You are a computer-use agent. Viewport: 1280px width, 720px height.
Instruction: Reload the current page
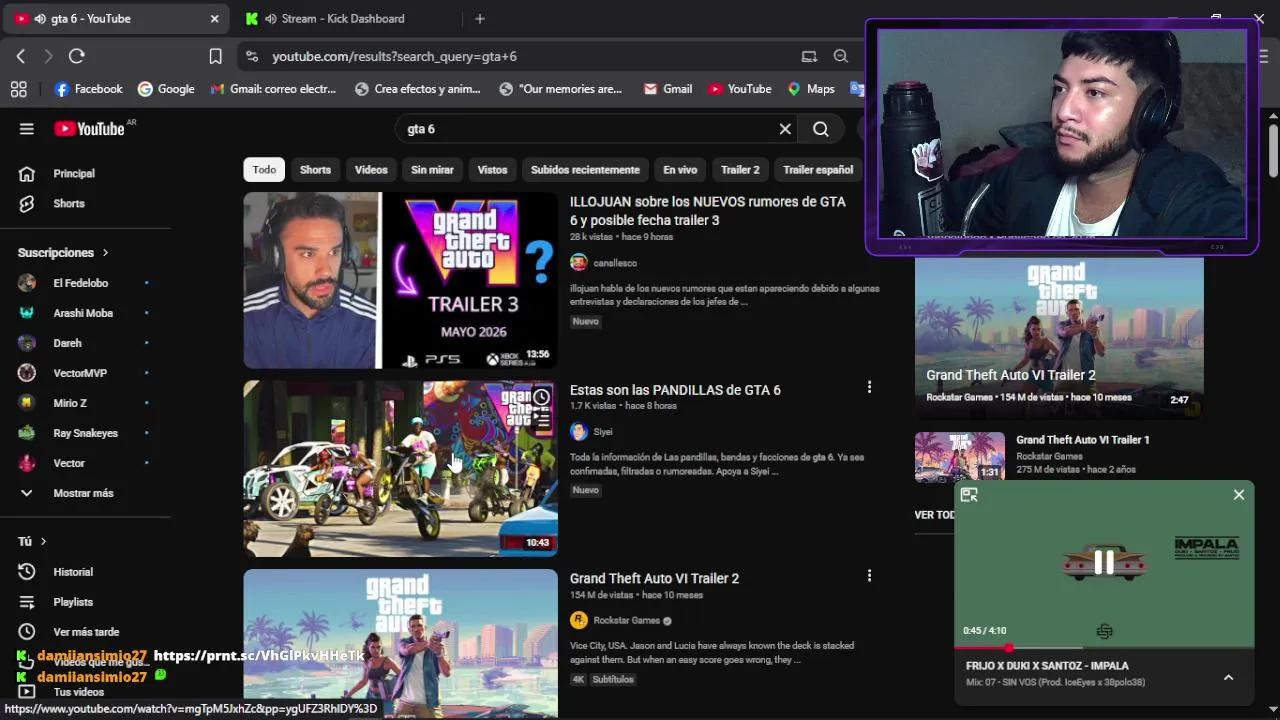(x=76, y=56)
